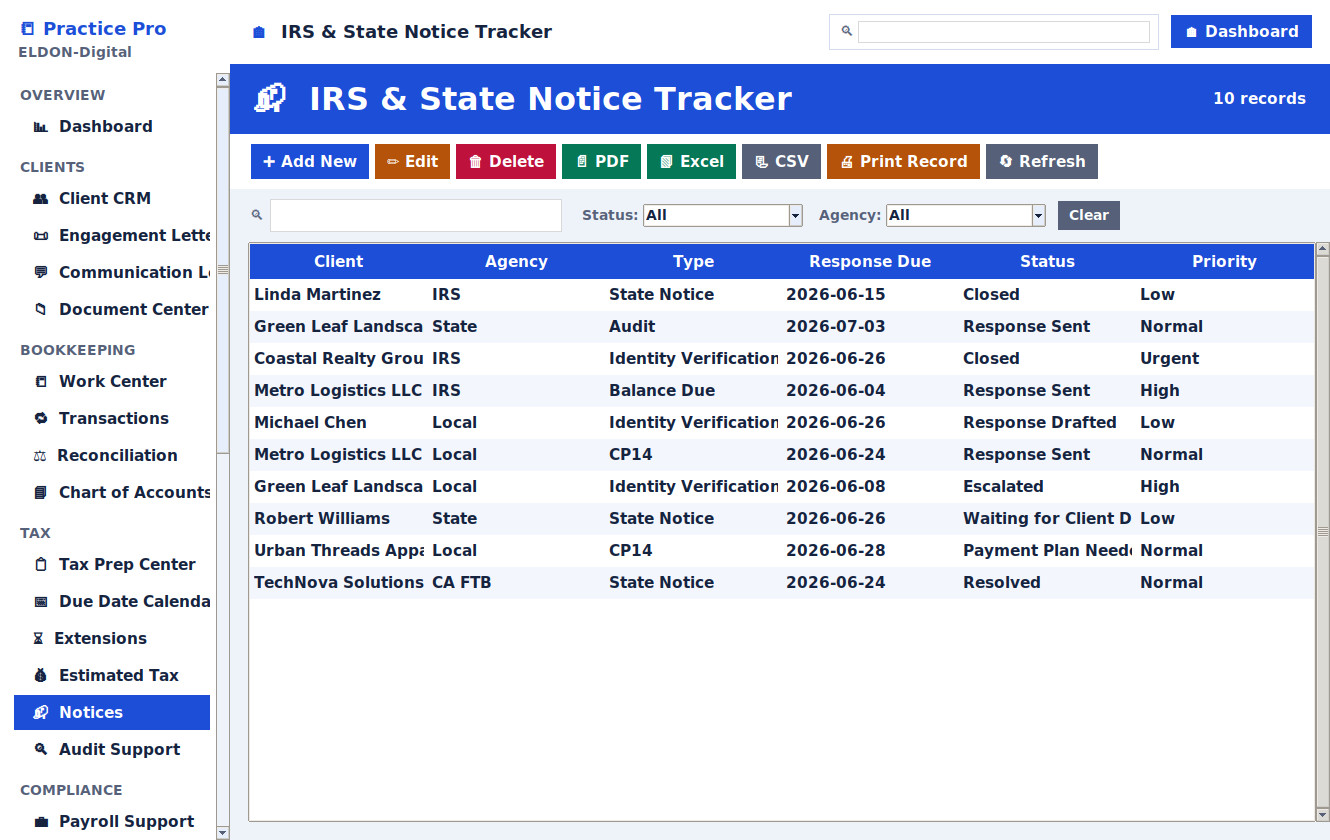Click the Practice Pro logo icon
Image resolution: width=1330 pixels, height=840 pixels.
pyautogui.click(x=27, y=29)
